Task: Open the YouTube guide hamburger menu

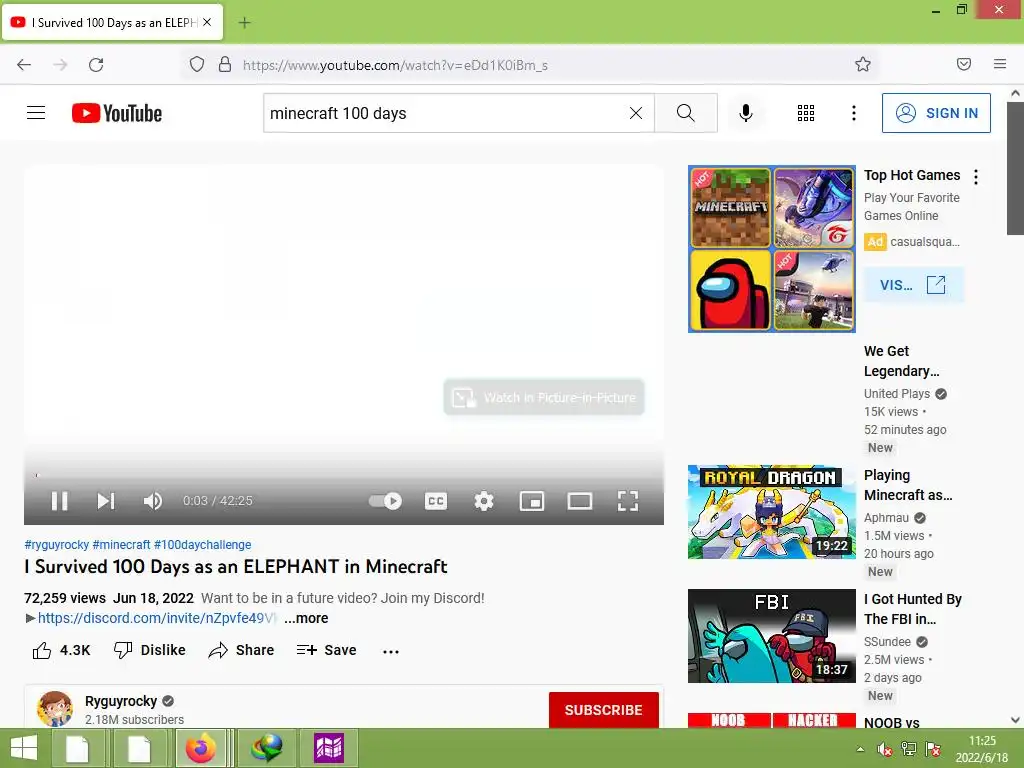Action: 36,113
